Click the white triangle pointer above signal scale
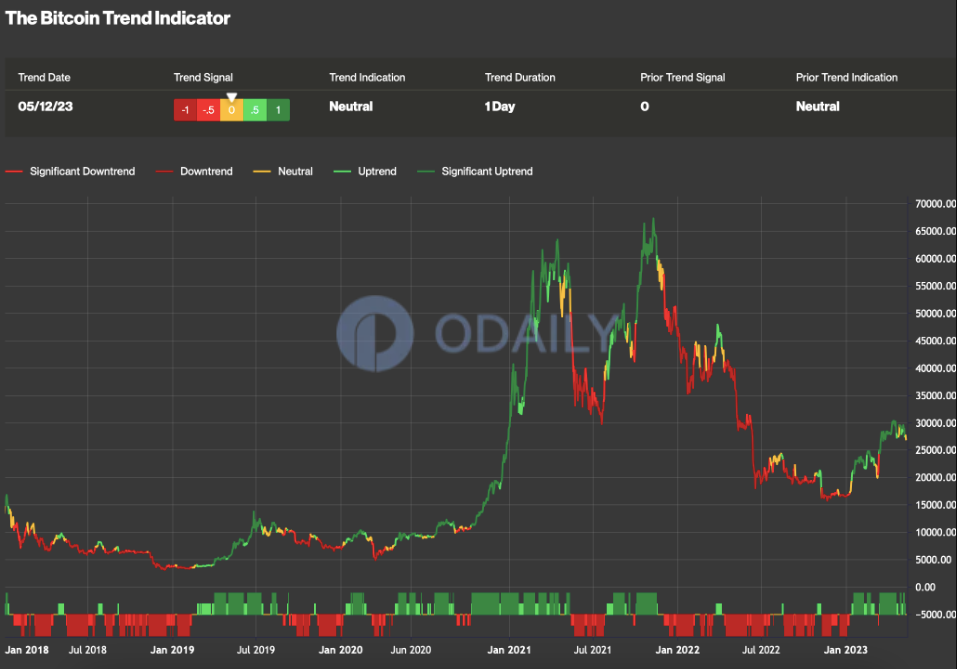This screenshot has height=669, width=957. 231,97
